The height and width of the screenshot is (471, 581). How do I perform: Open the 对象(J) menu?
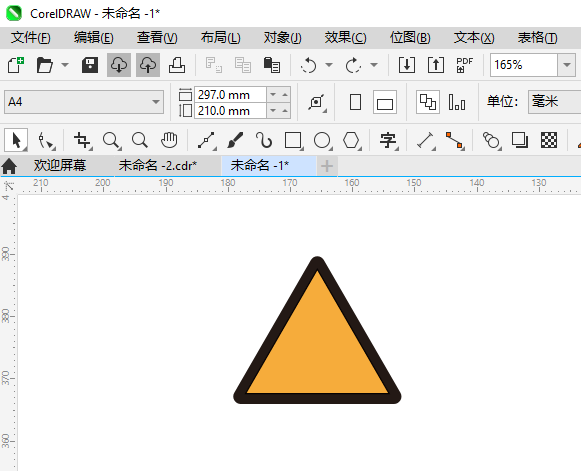tap(282, 37)
